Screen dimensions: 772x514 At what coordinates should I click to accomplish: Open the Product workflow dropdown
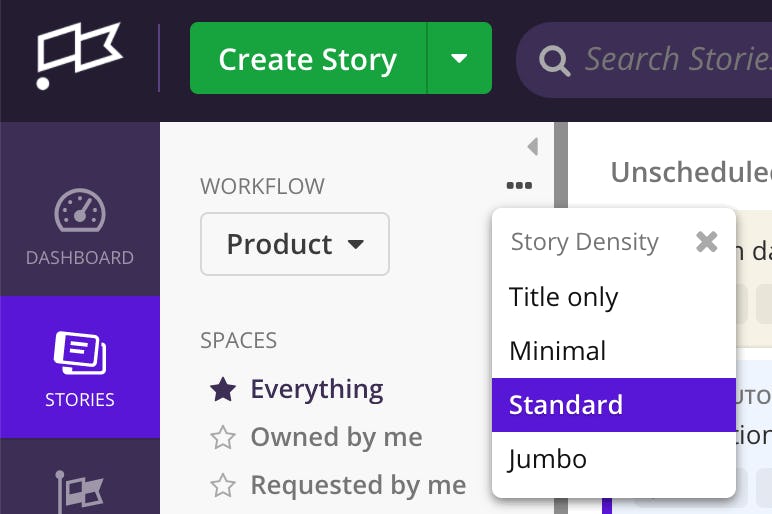click(295, 244)
